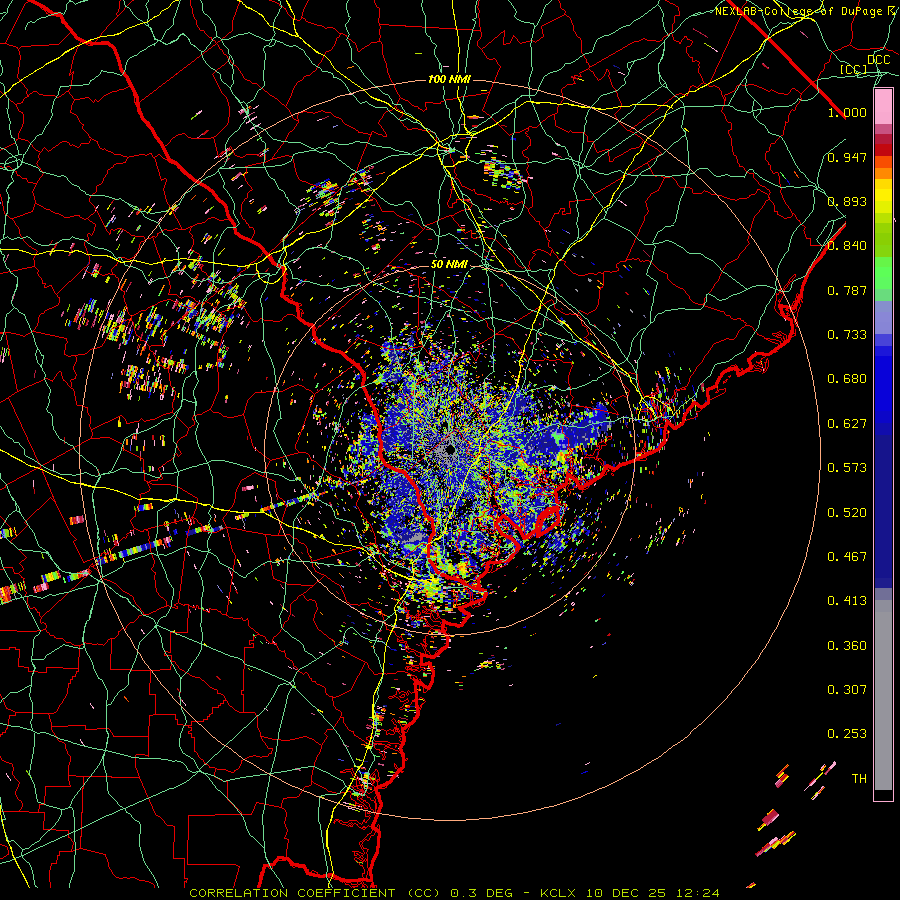Click the "0.3 DEG" elevation text
This screenshot has height=900, width=900.
click(482, 893)
